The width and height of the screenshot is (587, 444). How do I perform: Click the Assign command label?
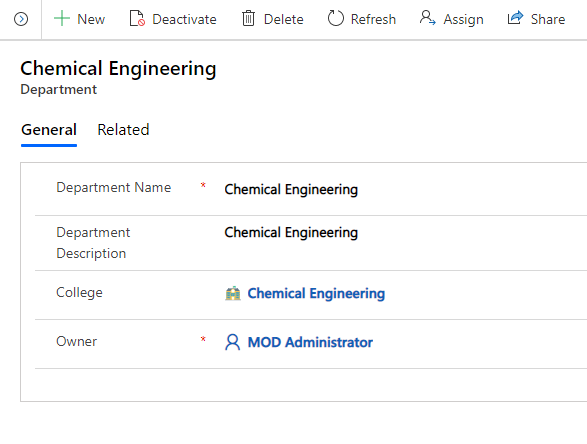[463, 19]
